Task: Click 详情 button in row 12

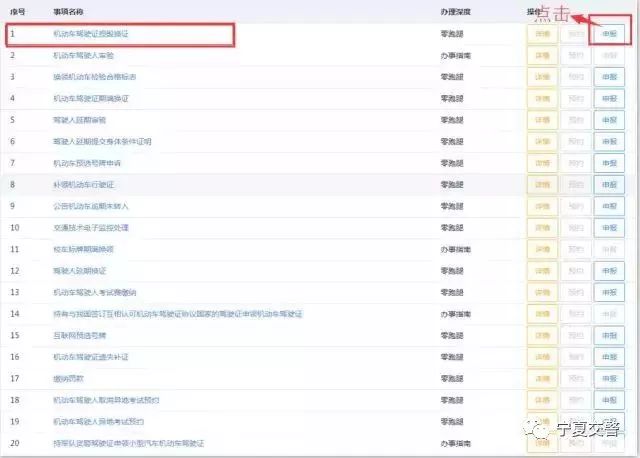Action: tap(542, 271)
